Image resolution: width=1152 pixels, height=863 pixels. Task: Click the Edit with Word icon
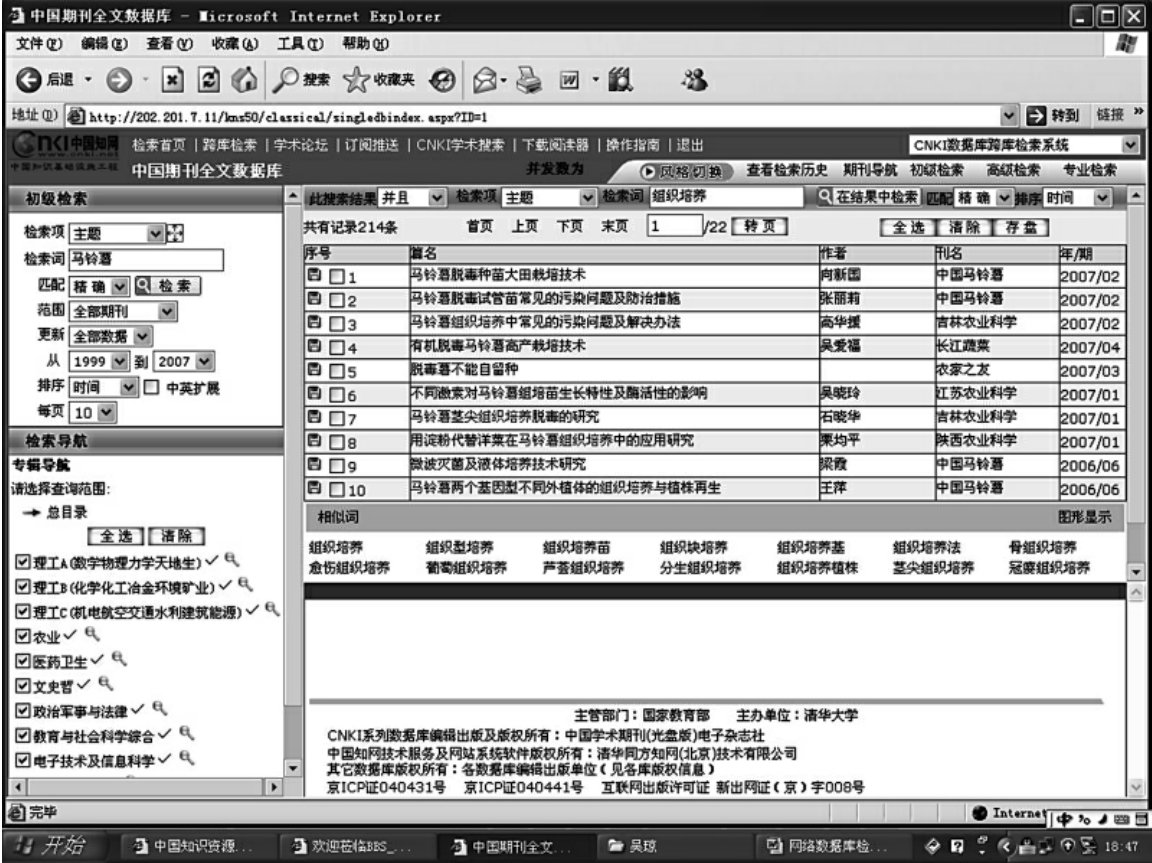point(569,79)
